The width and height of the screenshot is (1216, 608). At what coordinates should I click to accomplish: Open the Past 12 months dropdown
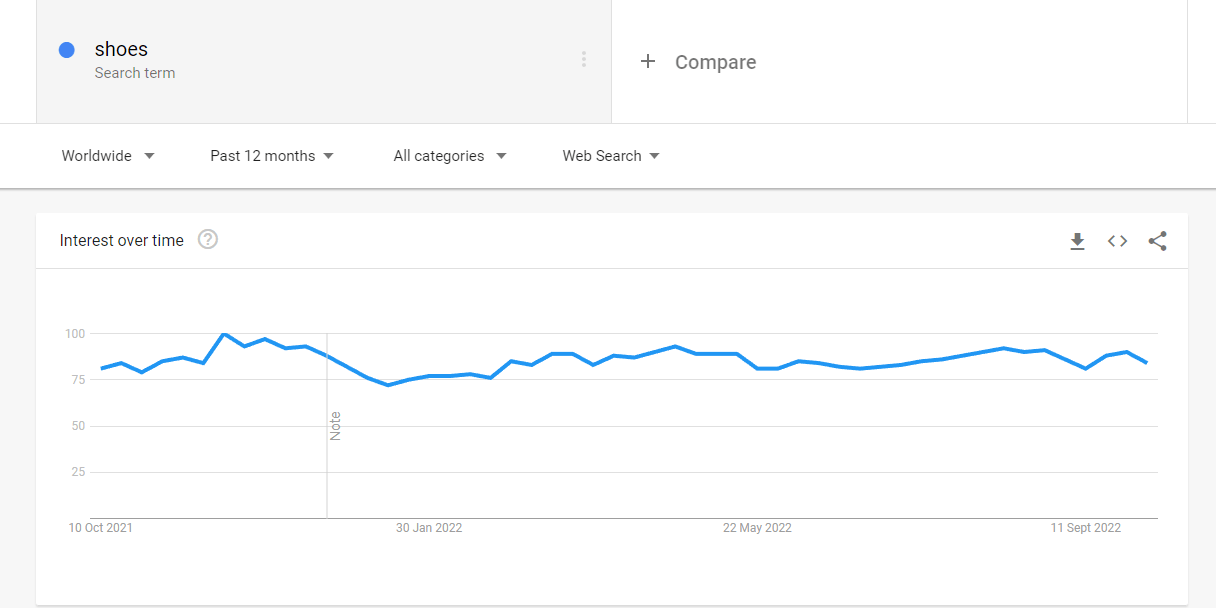pyautogui.click(x=272, y=156)
